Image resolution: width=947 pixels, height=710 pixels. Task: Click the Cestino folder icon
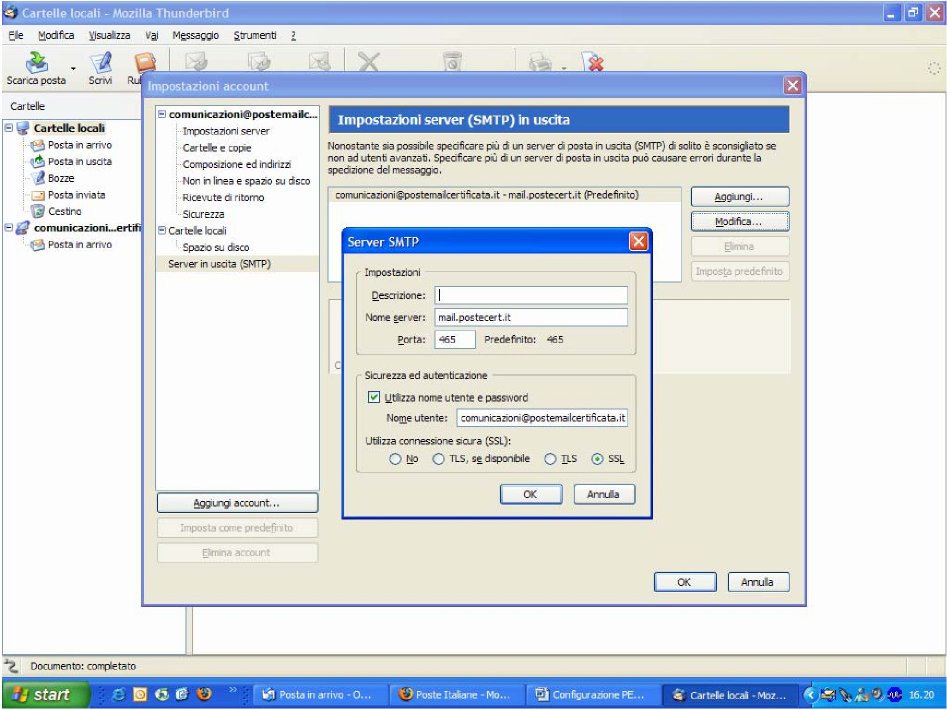(x=37, y=211)
